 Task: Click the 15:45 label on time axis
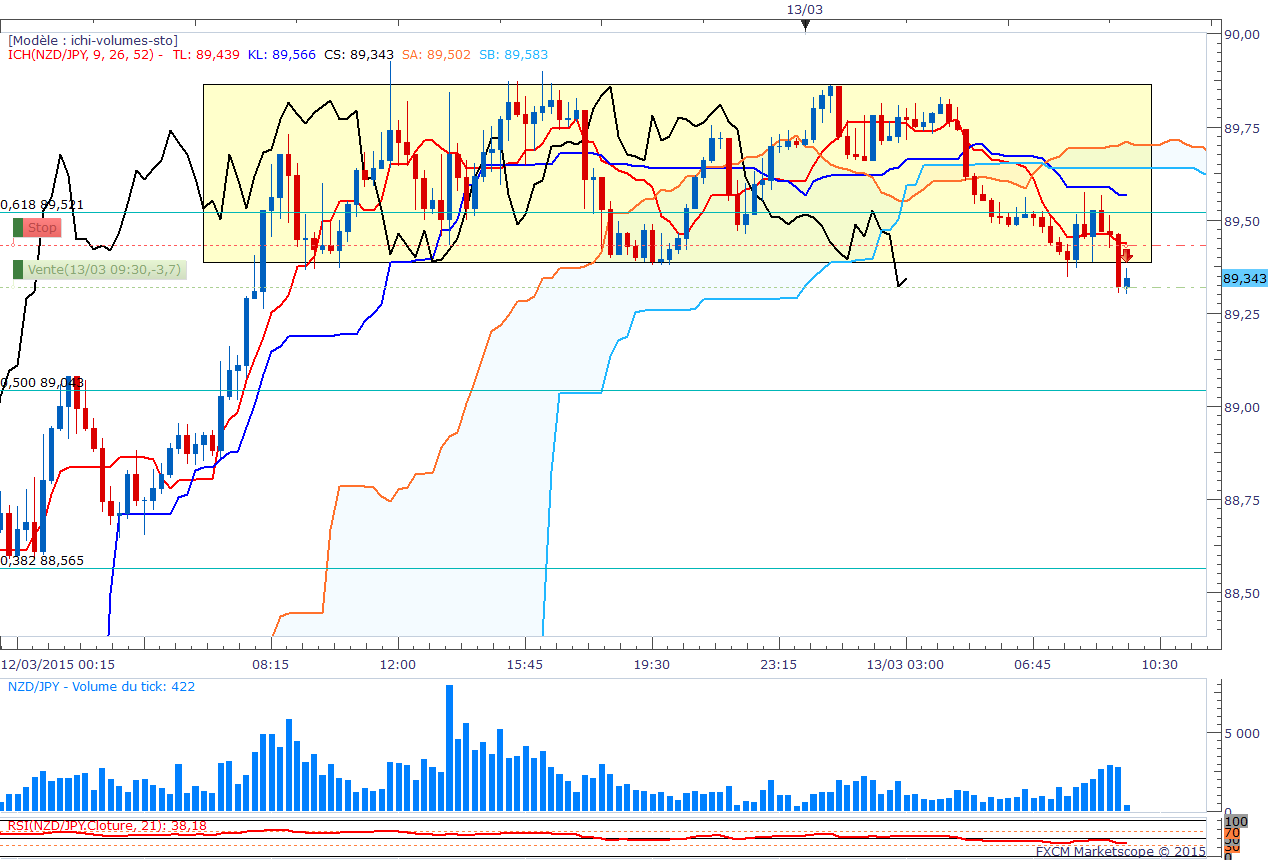[x=524, y=664]
